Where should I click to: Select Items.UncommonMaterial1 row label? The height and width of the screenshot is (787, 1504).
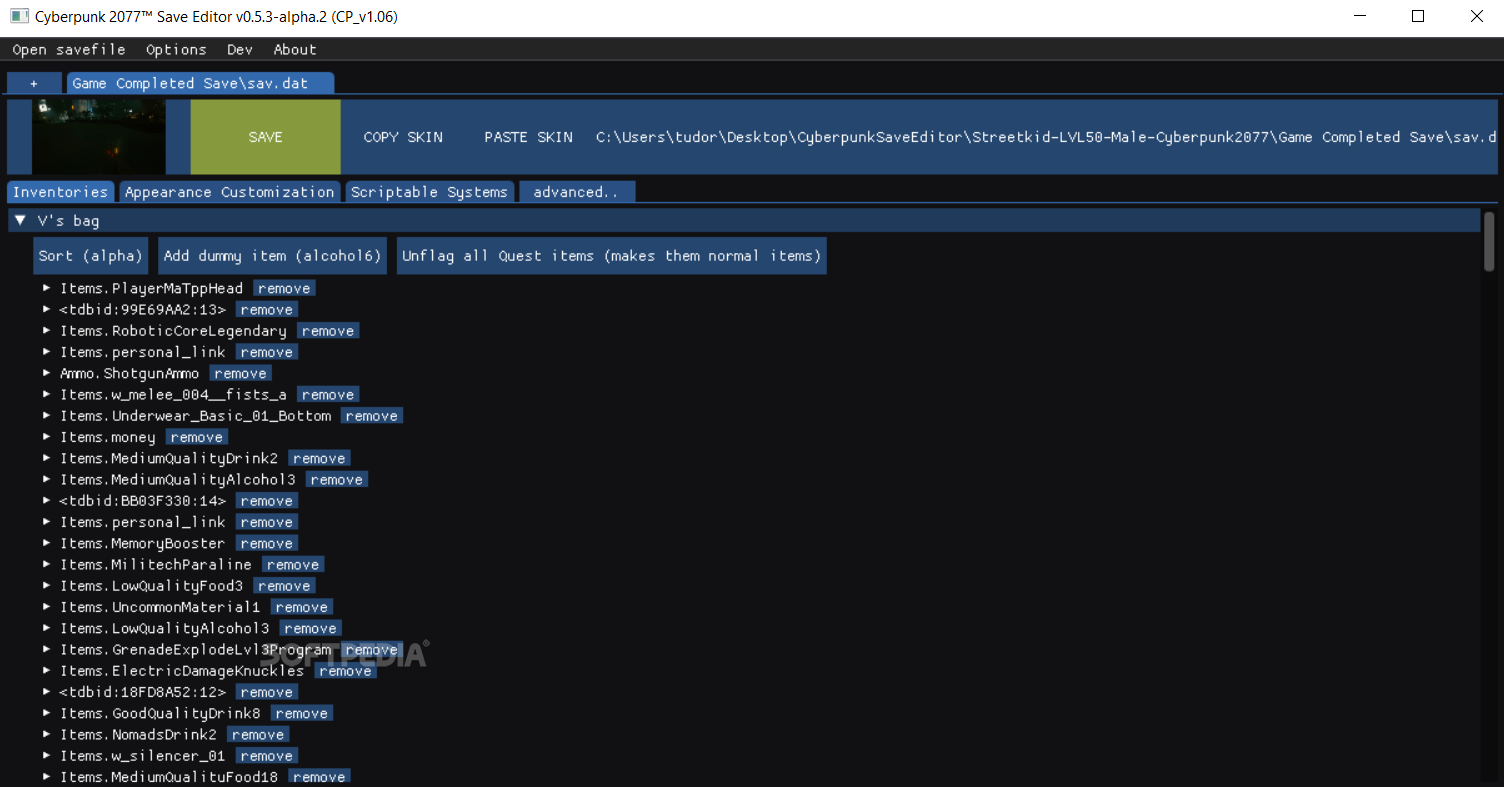point(160,607)
